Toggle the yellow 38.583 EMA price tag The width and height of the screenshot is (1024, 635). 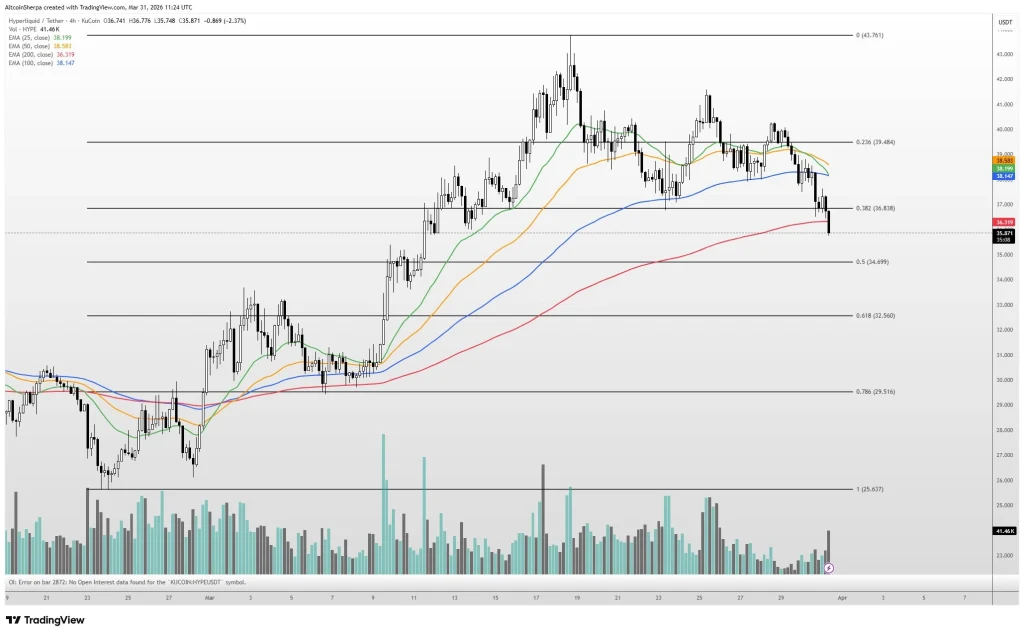tap(1004, 160)
